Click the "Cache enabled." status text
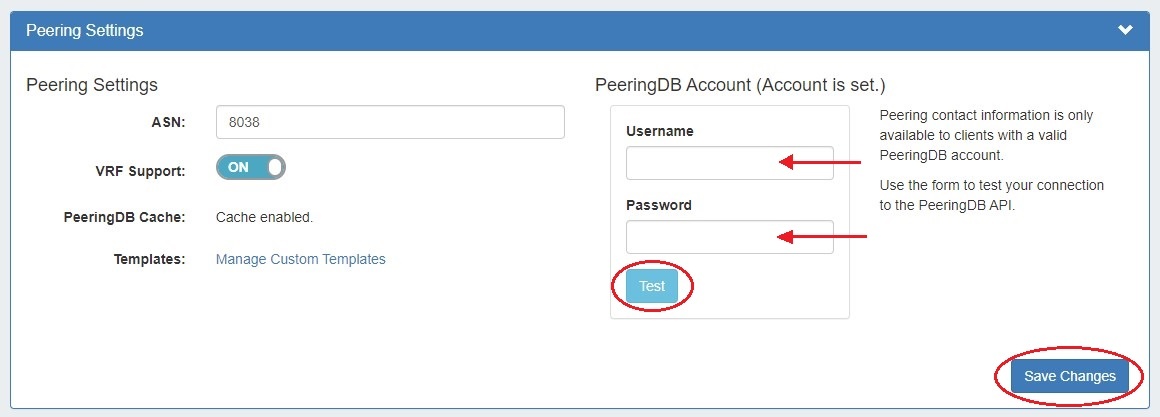The height and width of the screenshot is (417, 1160). coord(265,216)
